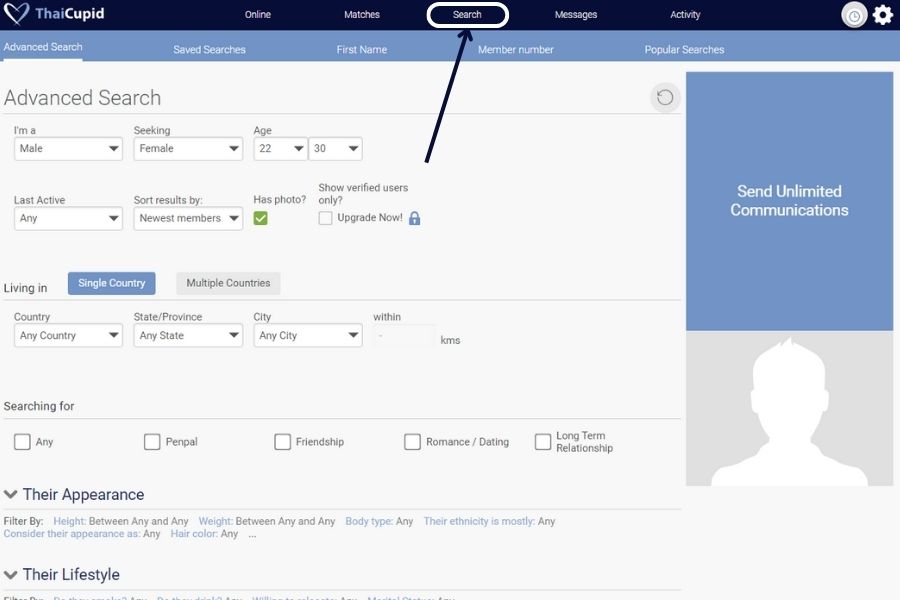The height and width of the screenshot is (600, 900).
Task: Tick the Penpal checkbox
Action: click(152, 442)
